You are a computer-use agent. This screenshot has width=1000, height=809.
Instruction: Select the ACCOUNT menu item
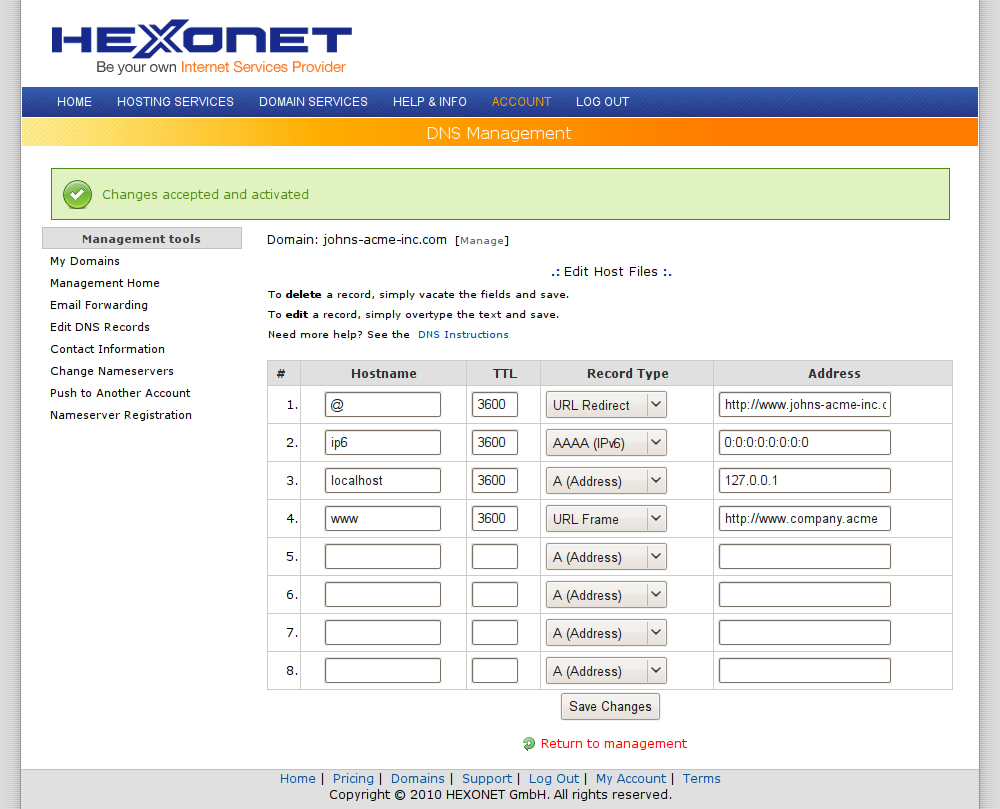(x=521, y=102)
